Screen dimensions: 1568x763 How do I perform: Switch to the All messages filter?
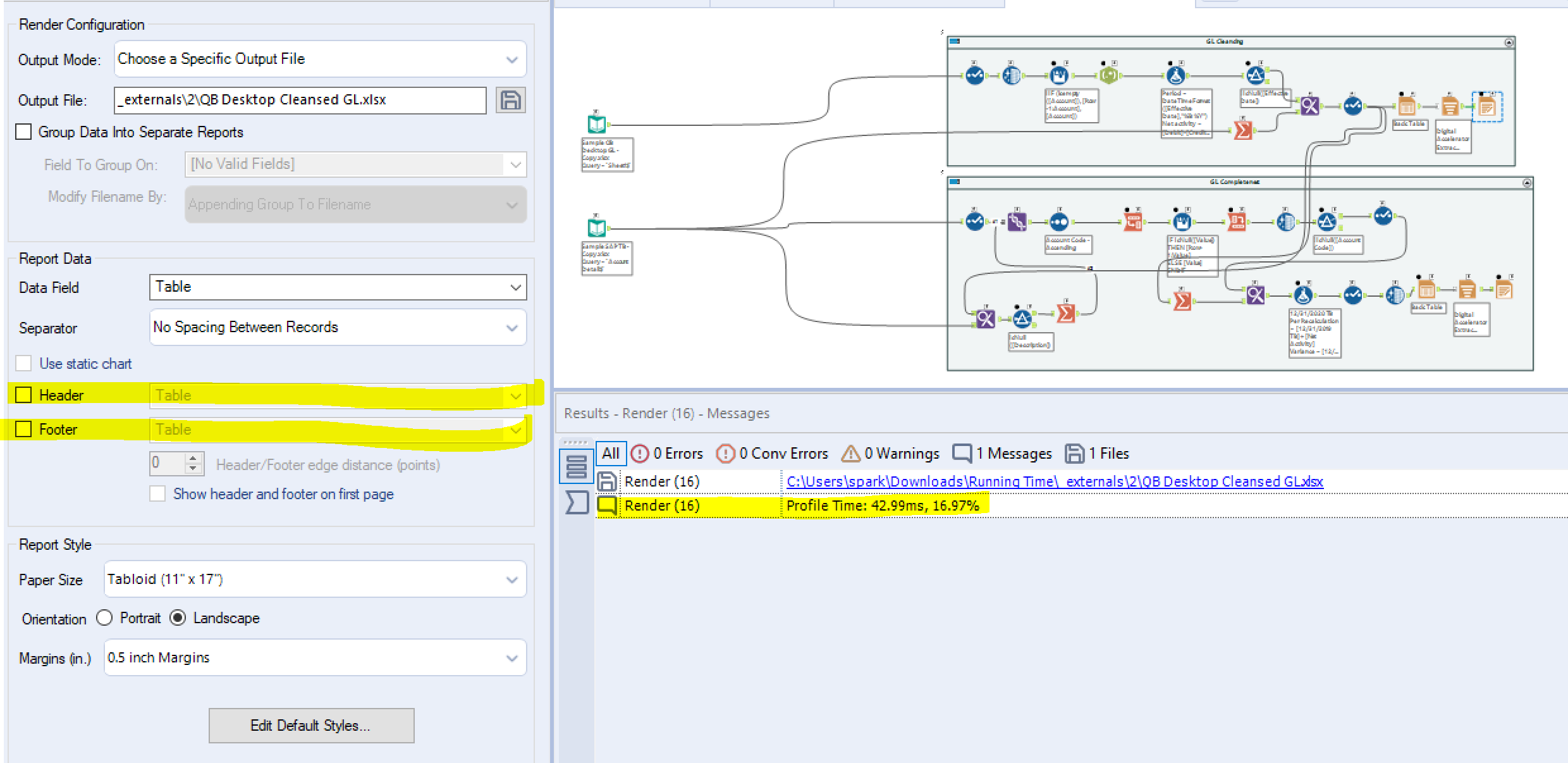point(610,453)
